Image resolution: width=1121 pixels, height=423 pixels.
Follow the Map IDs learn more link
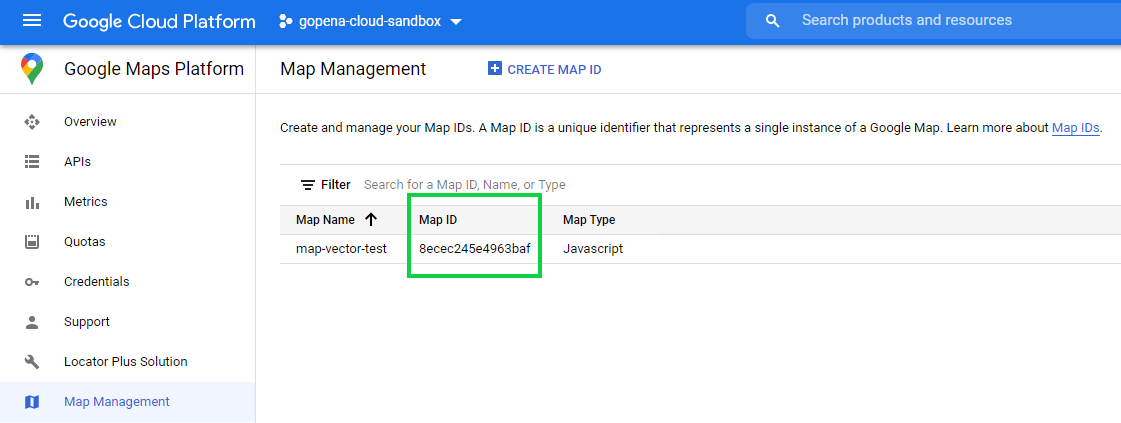pos(1075,128)
